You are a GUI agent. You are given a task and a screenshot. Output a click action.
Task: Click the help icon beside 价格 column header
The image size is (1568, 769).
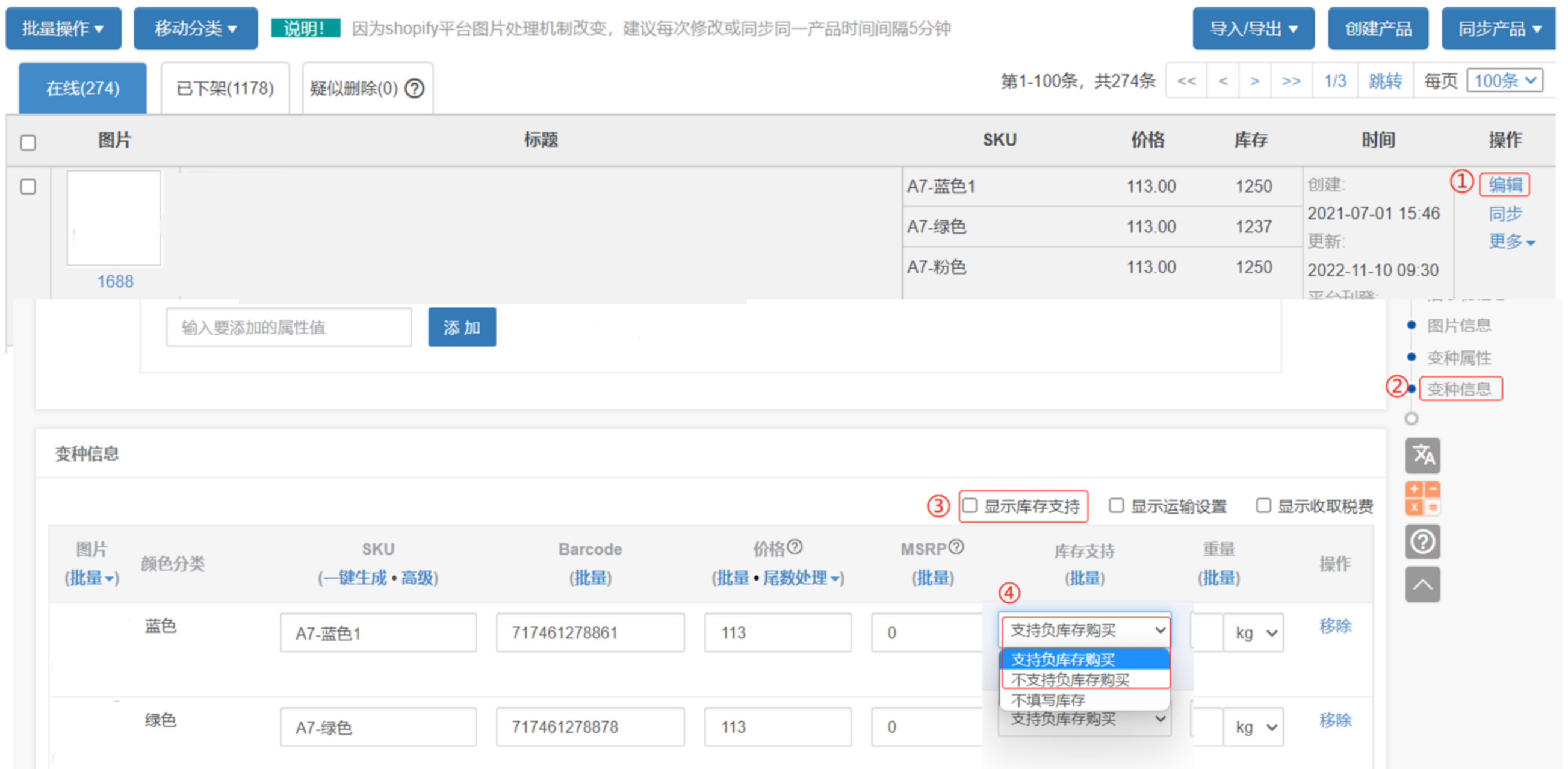click(795, 547)
